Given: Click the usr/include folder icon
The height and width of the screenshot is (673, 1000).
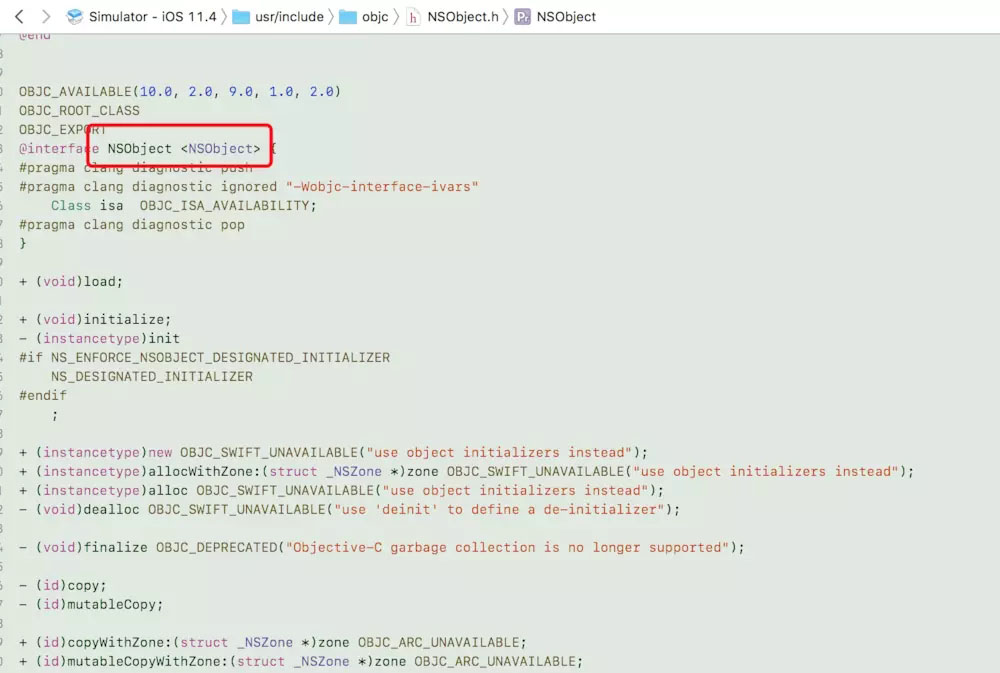Looking at the screenshot, I should [x=240, y=17].
